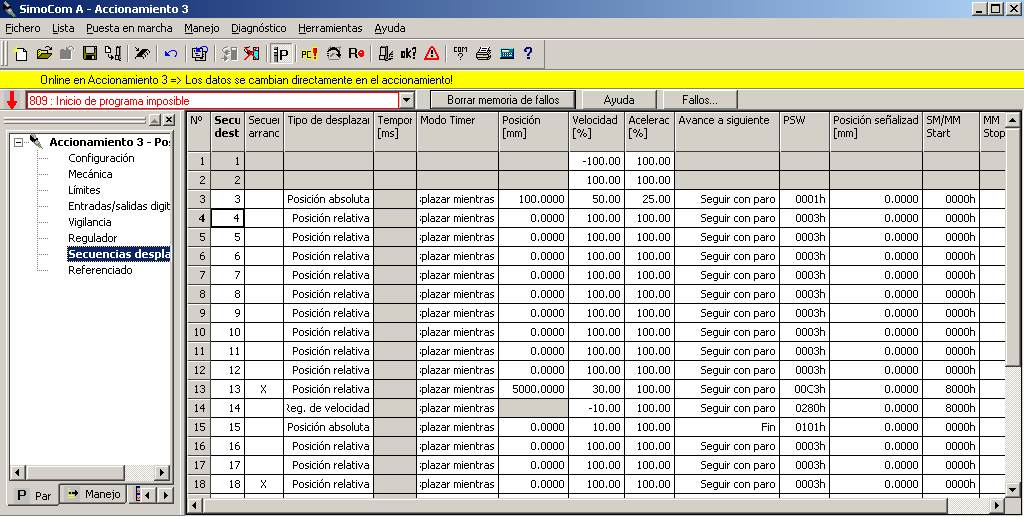Select Entradas/salidas digit in the tree

(x=119, y=206)
